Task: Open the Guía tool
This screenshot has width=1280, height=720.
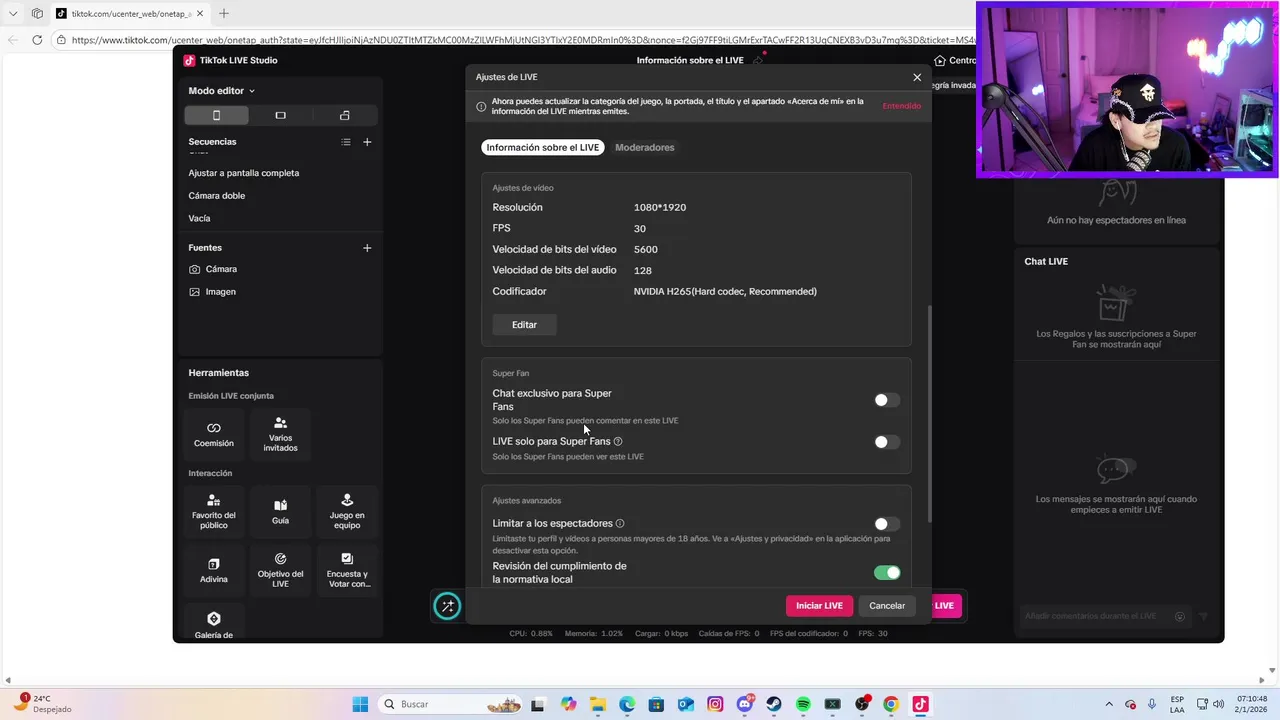Action: coord(280,511)
